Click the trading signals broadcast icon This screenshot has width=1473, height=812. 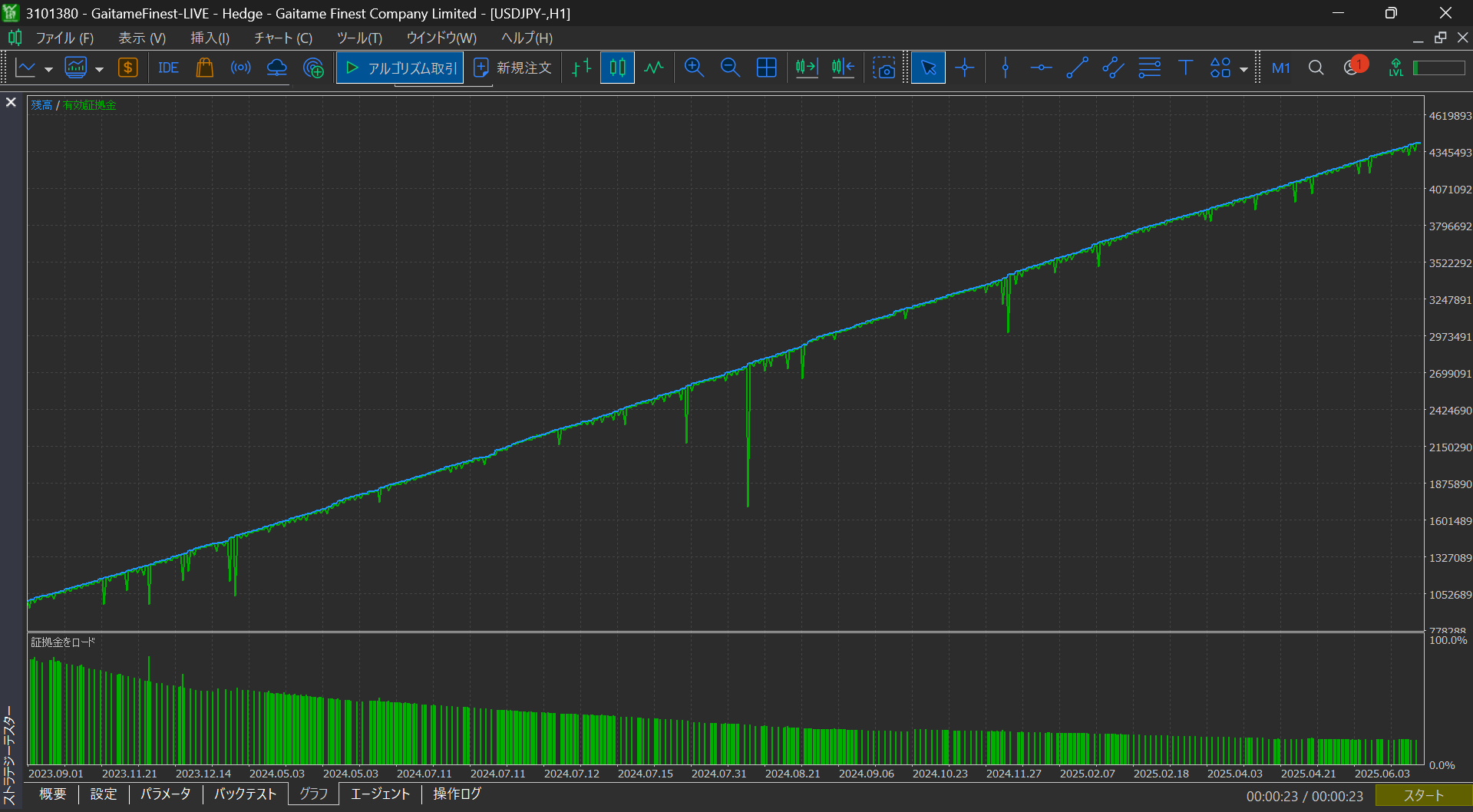(x=240, y=68)
